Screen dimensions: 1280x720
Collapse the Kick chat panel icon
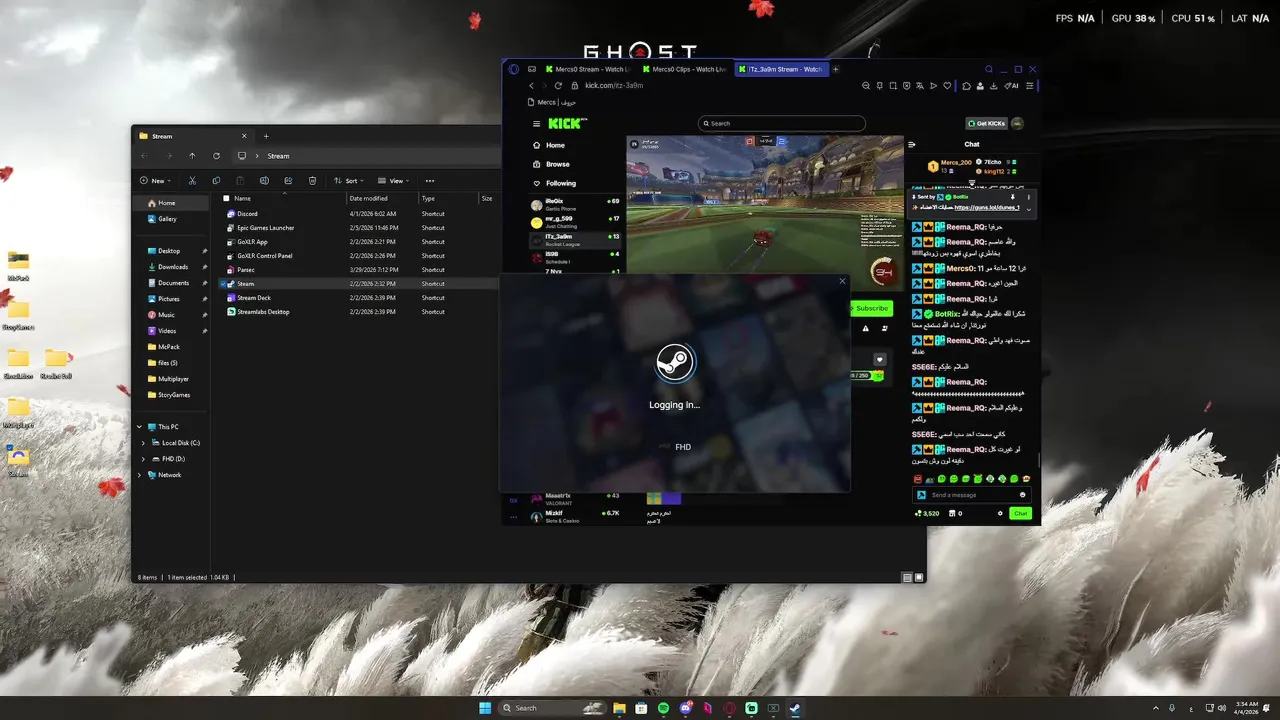[x=911, y=145]
